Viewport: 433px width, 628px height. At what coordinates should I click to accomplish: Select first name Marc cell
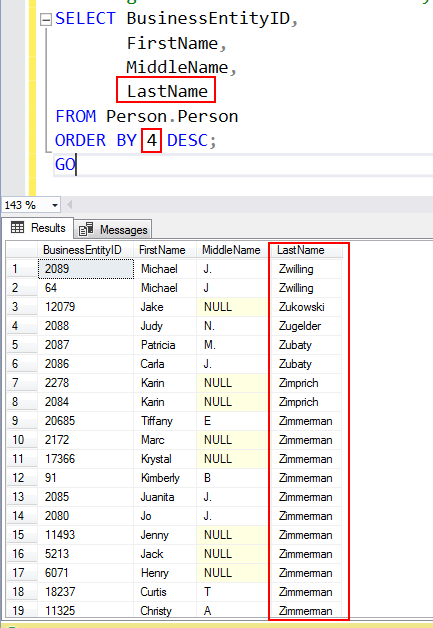click(x=165, y=440)
